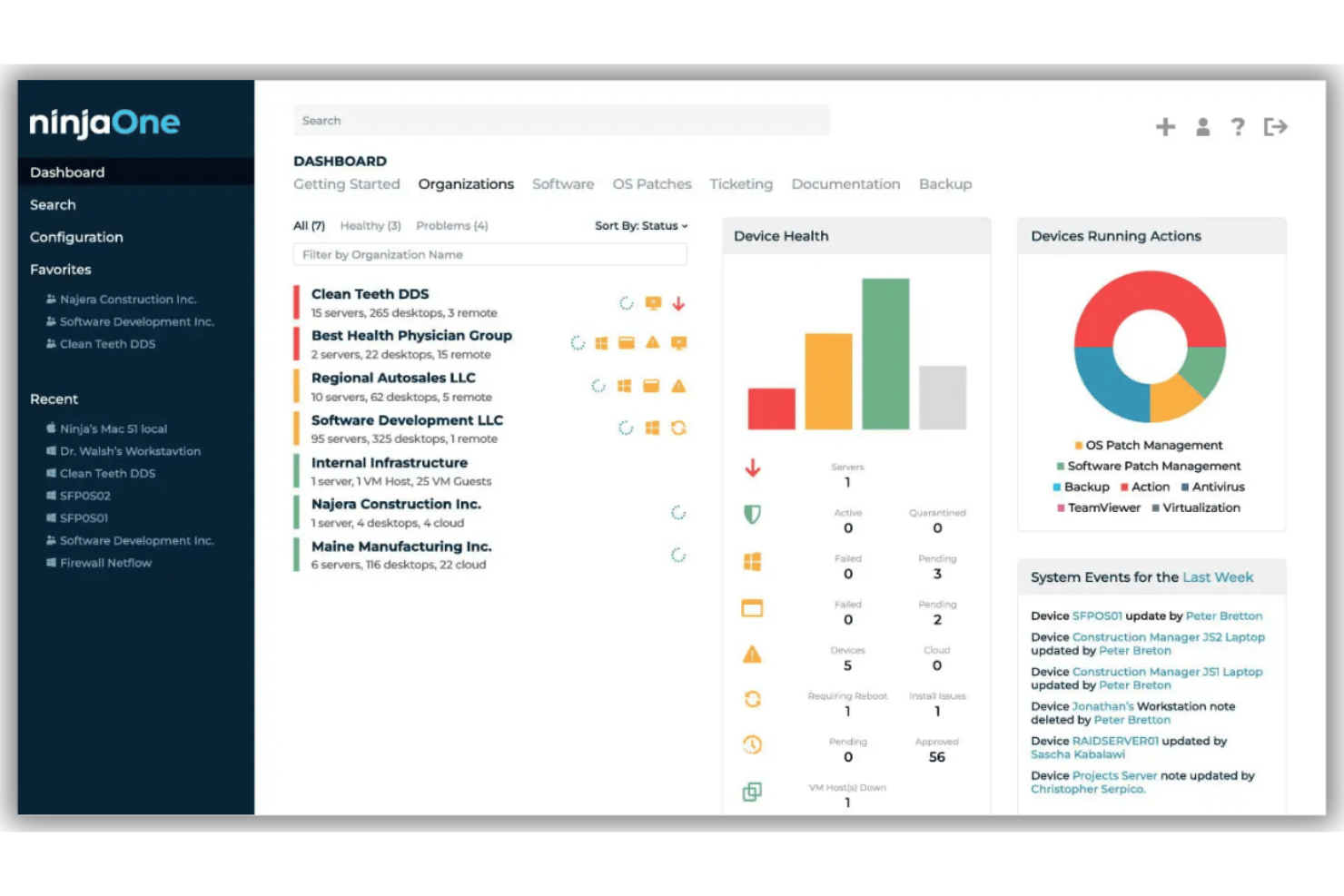Click software window icon in Device Health
The width and height of the screenshot is (1344, 896).
tap(752, 608)
